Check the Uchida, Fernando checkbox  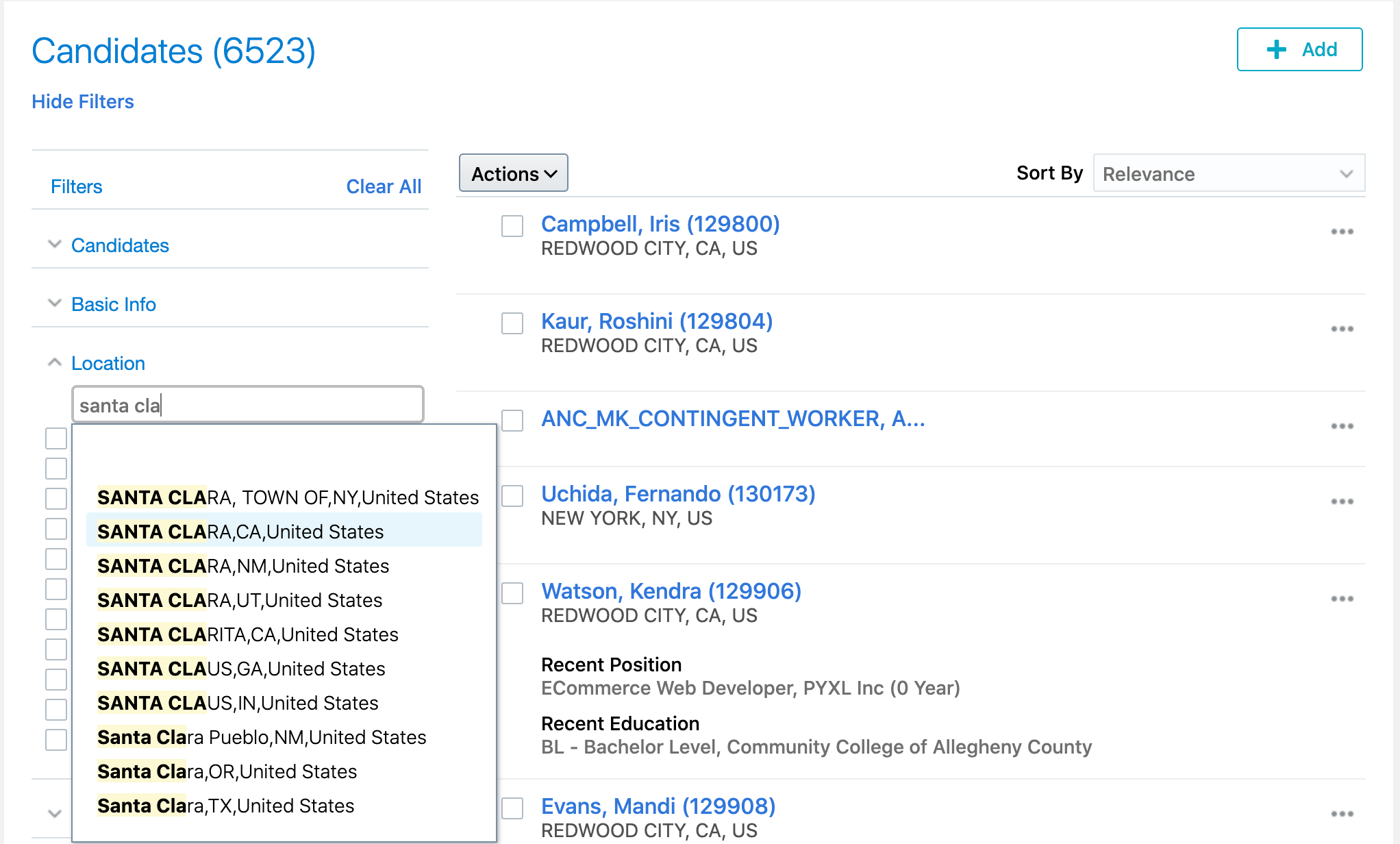tap(512, 496)
